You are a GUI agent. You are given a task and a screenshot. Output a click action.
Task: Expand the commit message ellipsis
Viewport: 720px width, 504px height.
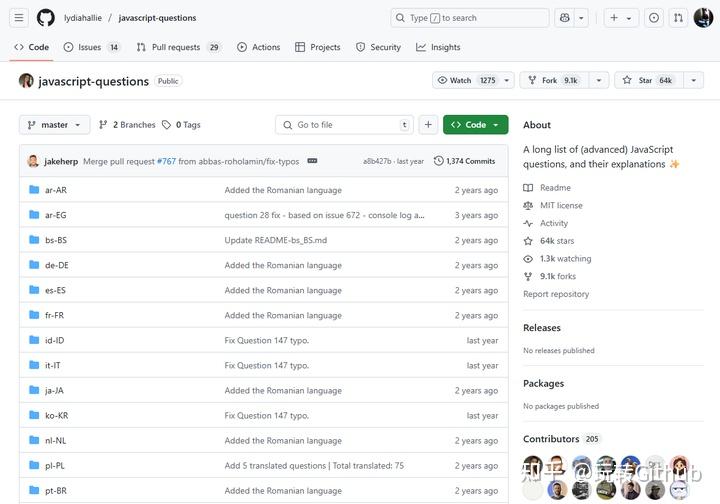point(312,161)
